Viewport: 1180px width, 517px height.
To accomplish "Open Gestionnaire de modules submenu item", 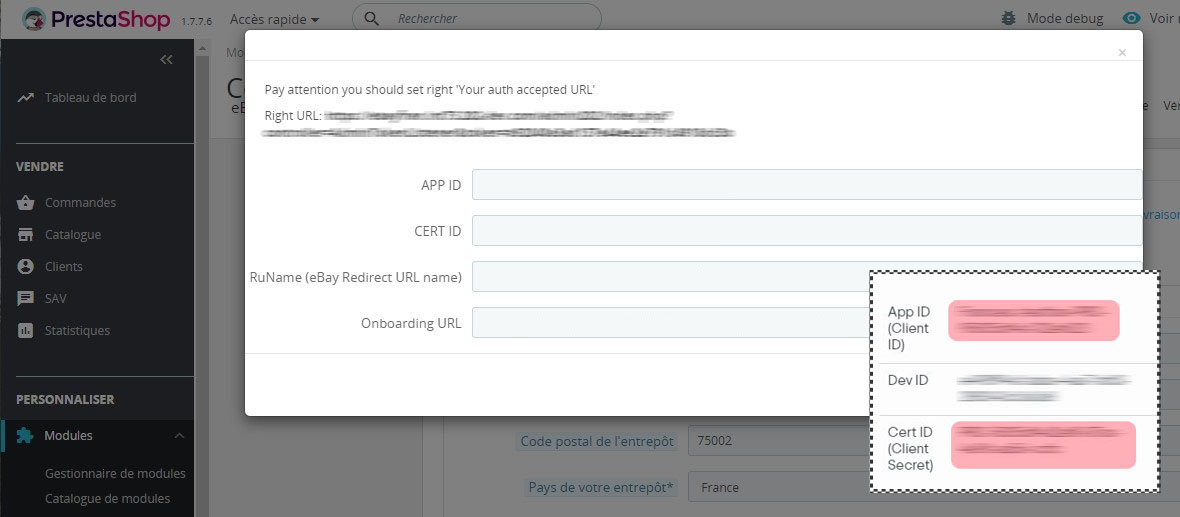I will point(115,473).
